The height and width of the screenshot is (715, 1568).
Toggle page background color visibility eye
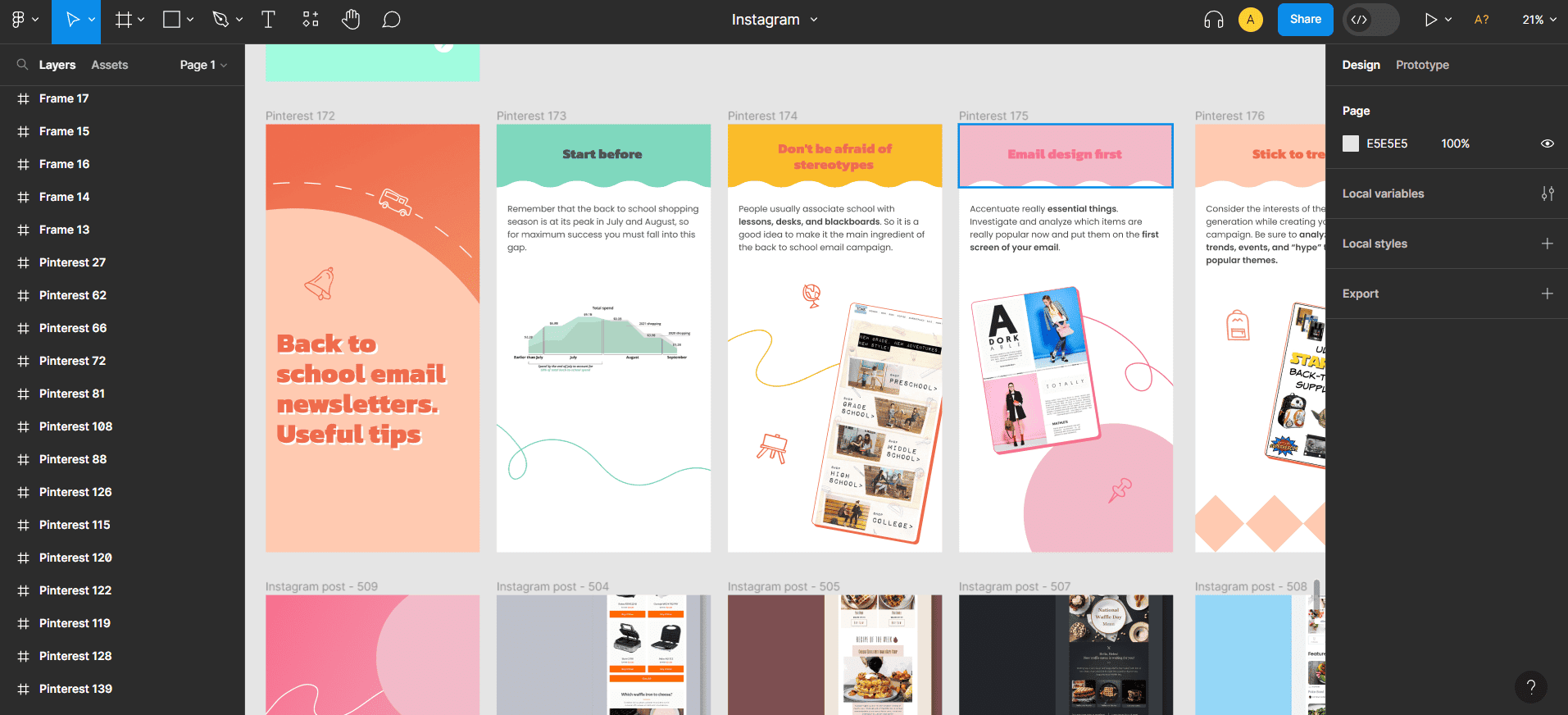pos(1548,143)
